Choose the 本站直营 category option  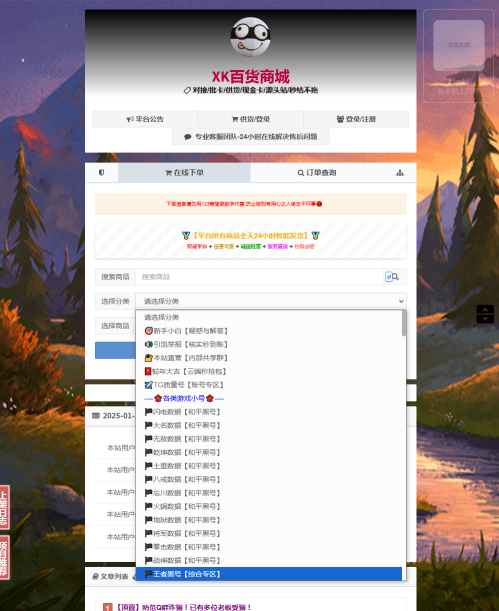tap(269, 358)
